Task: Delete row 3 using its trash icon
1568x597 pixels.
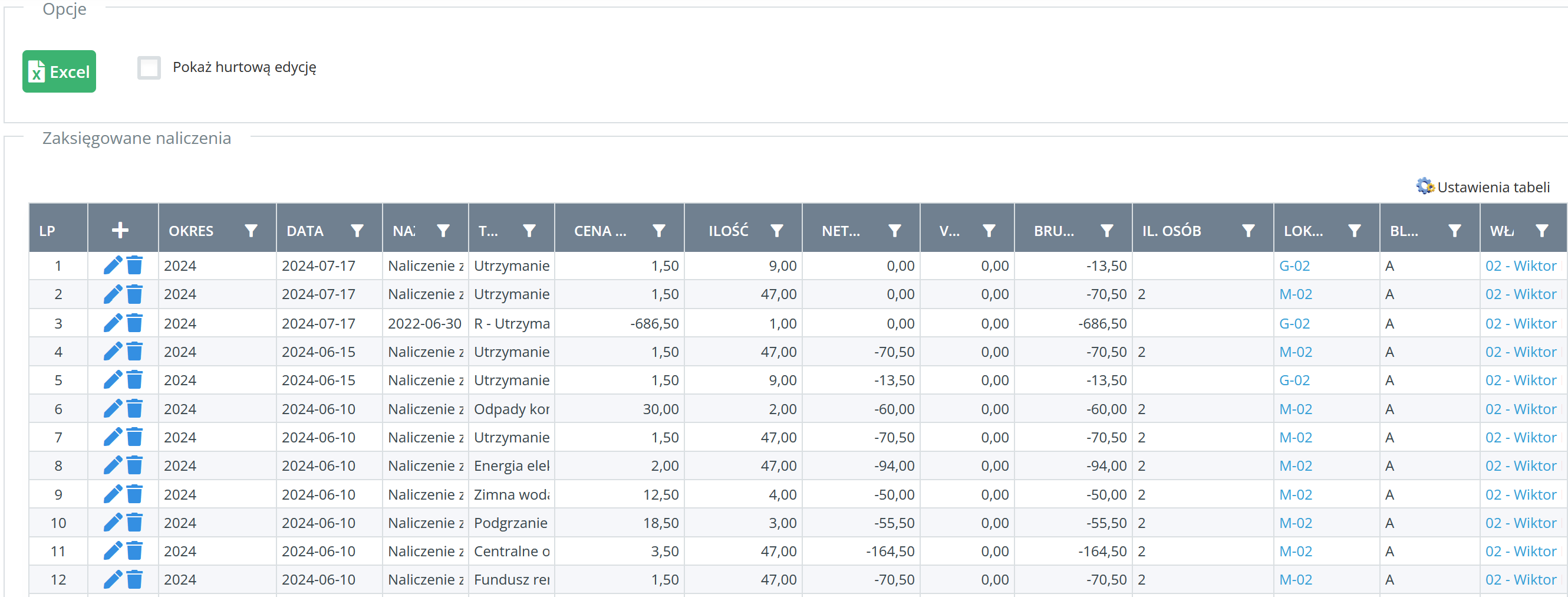Action: click(x=134, y=323)
